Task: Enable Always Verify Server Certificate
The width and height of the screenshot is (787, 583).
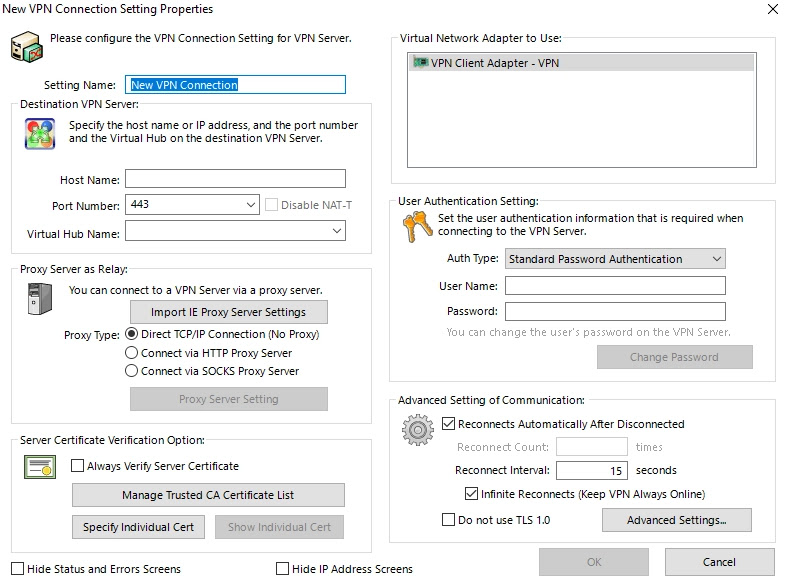Action: pyautogui.click(x=78, y=466)
